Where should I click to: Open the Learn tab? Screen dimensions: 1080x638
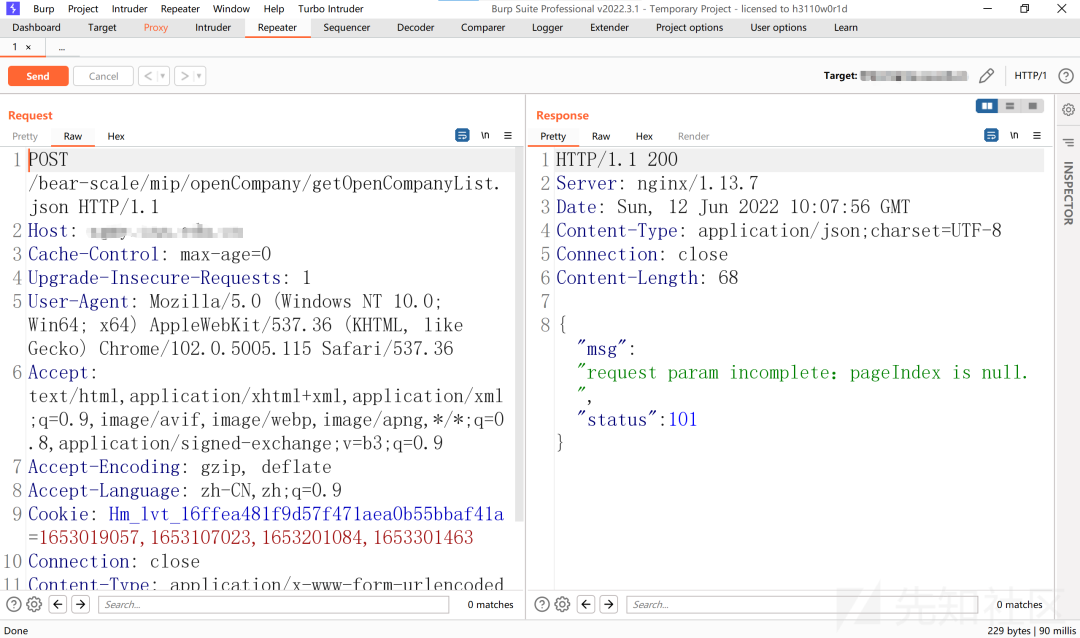tap(846, 28)
